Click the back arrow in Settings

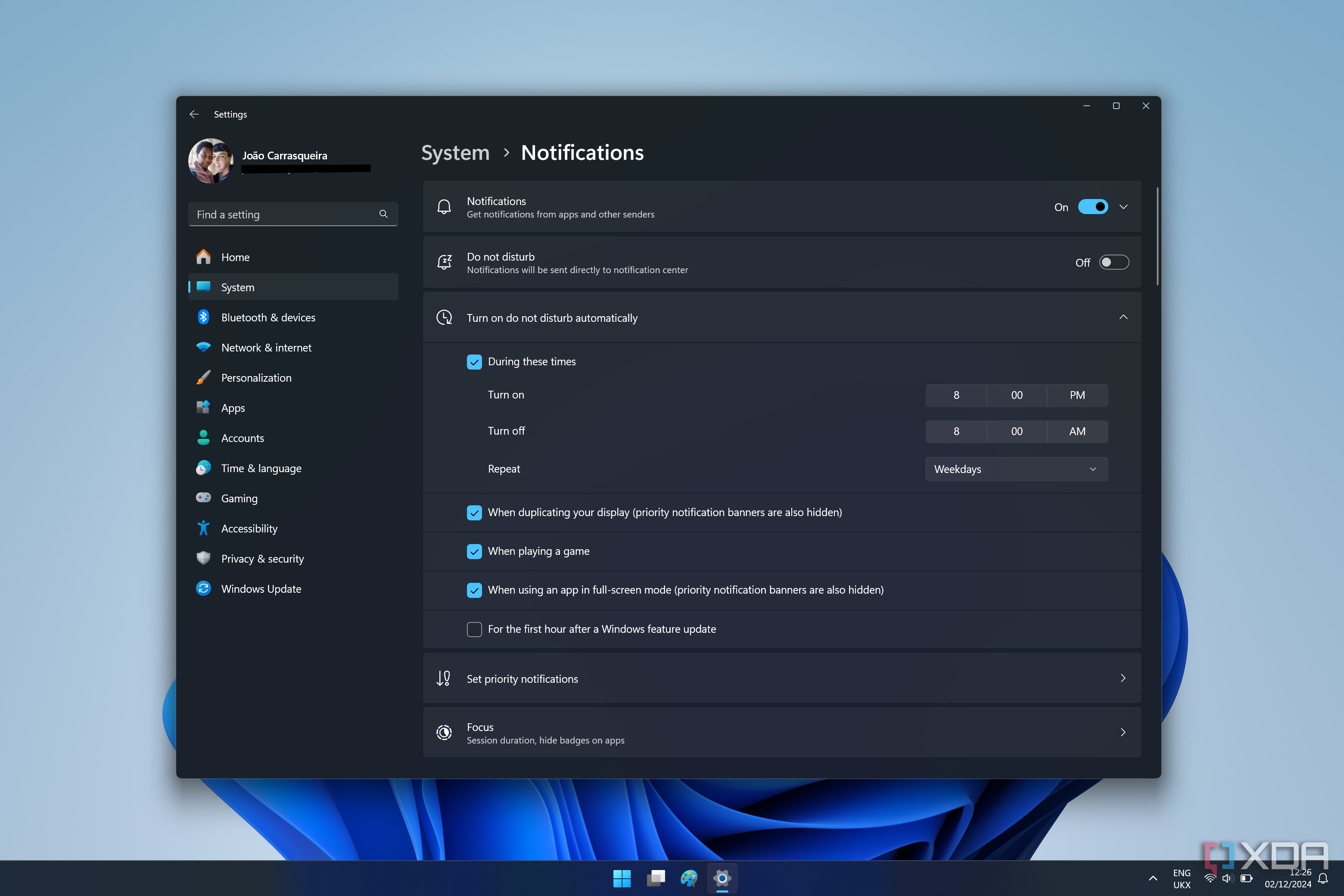click(194, 114)
